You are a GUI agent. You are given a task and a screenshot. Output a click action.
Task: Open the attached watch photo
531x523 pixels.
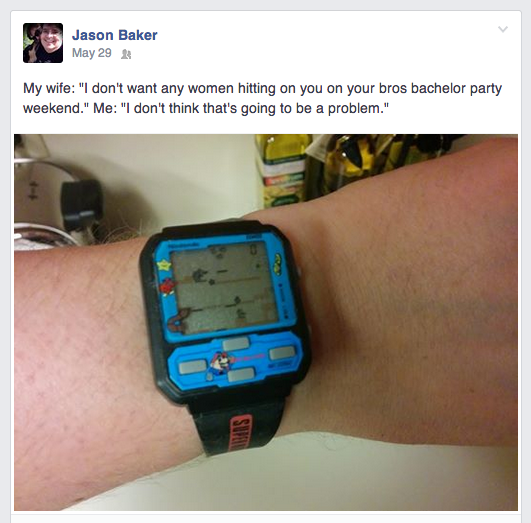[266, 322]
